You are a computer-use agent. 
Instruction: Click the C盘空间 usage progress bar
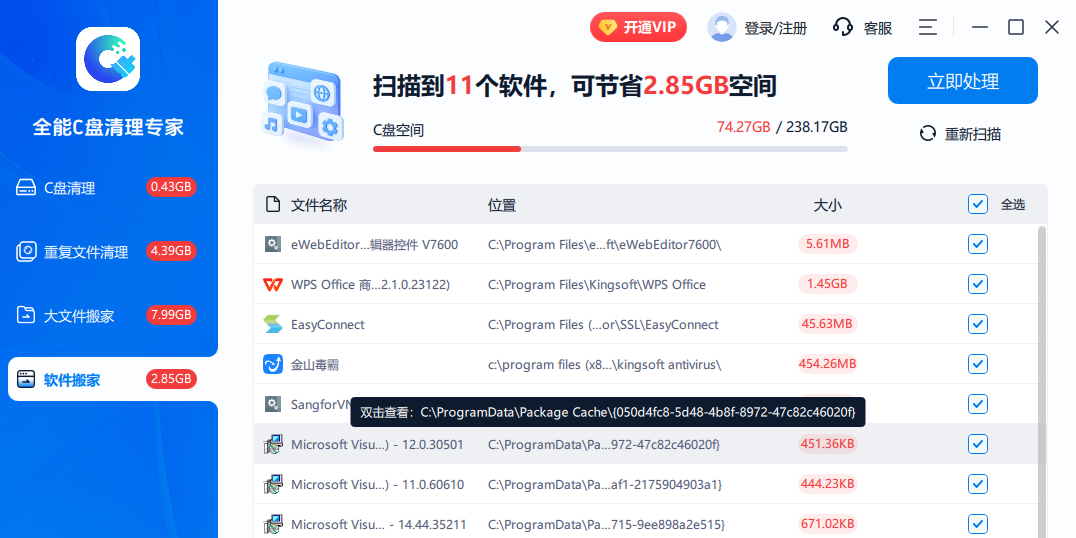[610, 149]
